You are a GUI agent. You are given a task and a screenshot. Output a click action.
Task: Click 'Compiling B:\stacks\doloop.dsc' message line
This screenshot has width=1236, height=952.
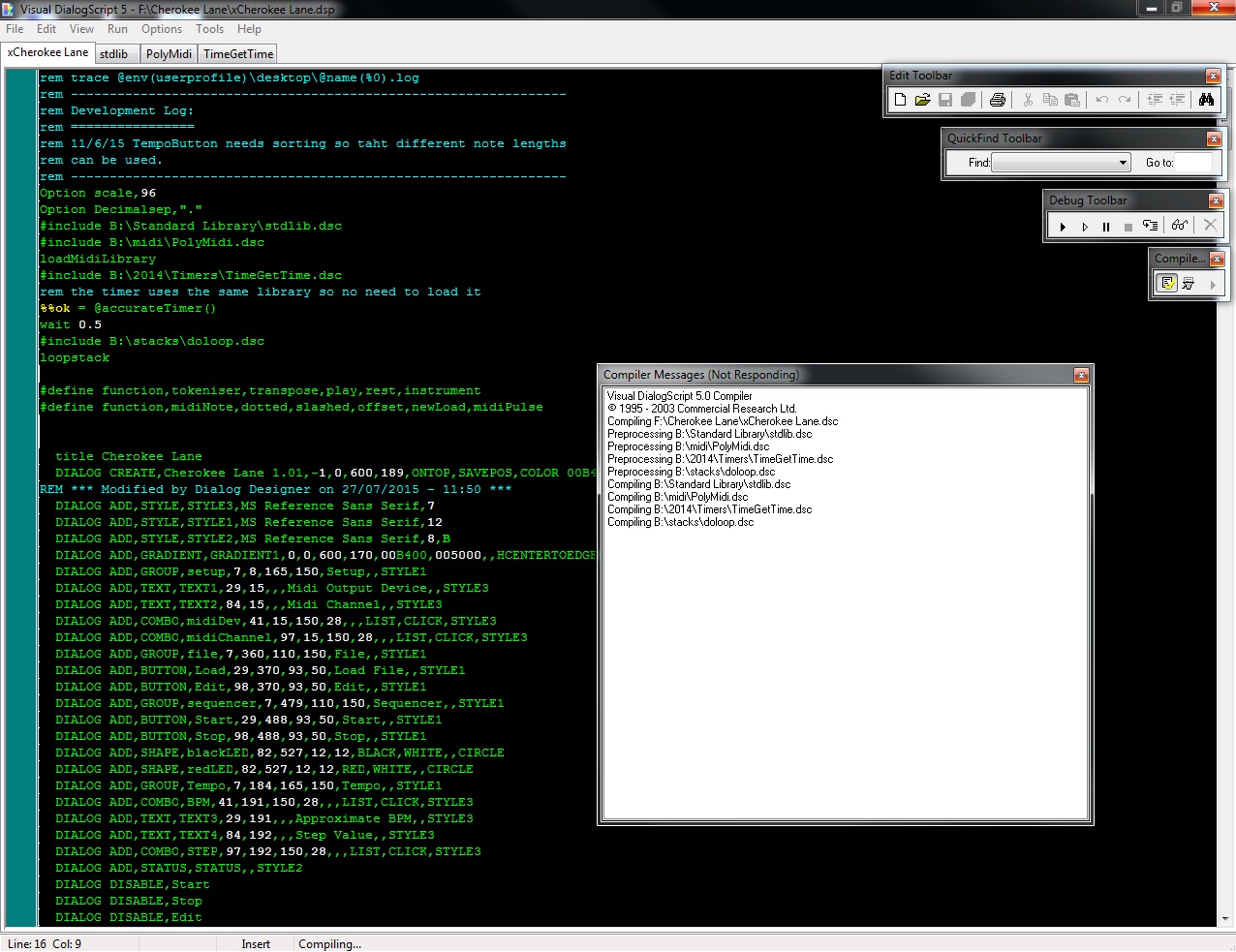681,522
